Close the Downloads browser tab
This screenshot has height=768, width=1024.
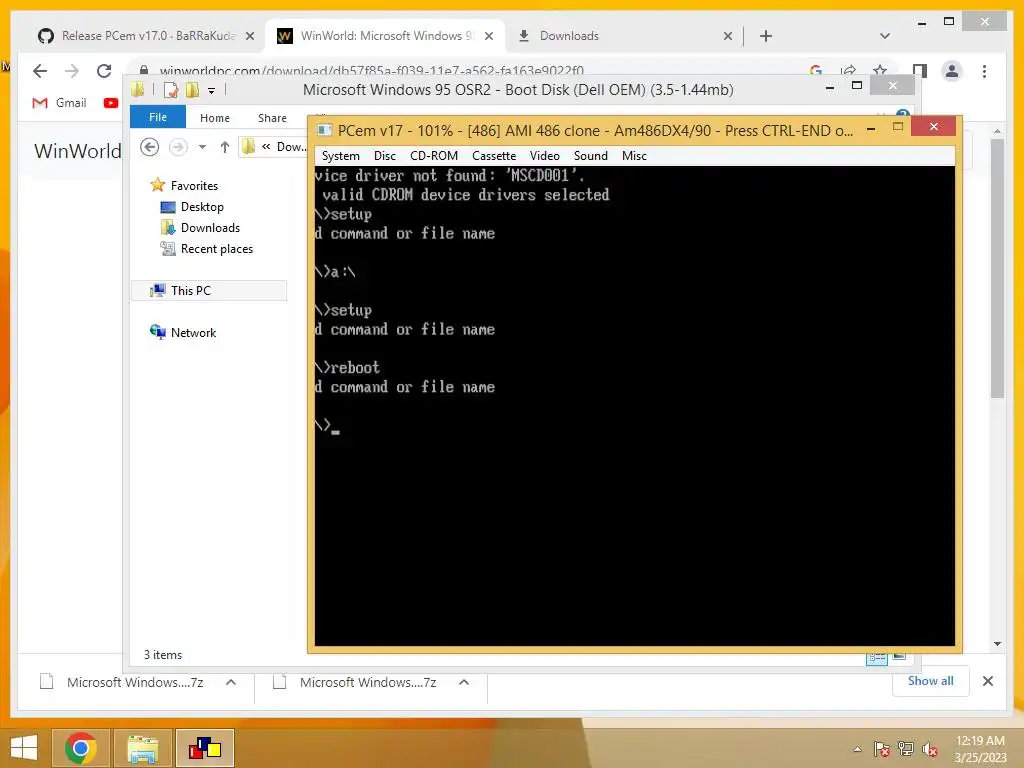[x=728, y=36]
